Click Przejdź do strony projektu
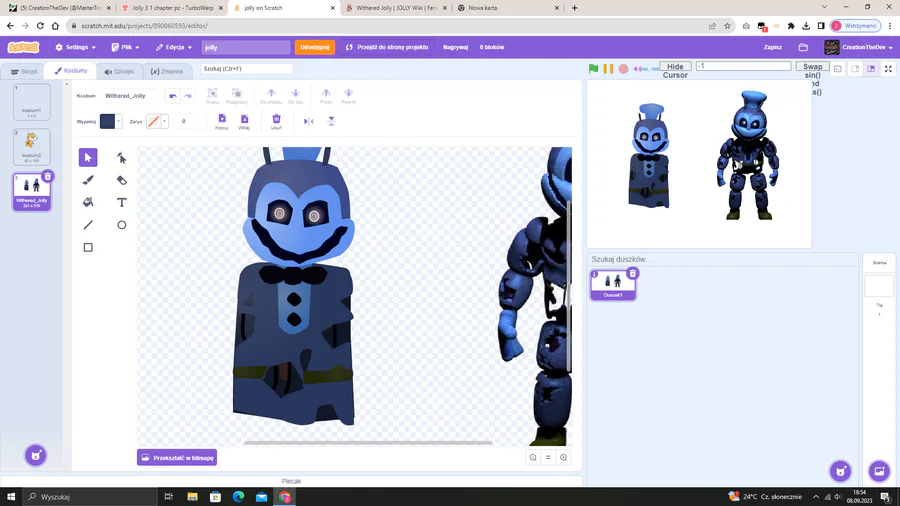Screen dimensions: 900x506 (x=387, y=47)
